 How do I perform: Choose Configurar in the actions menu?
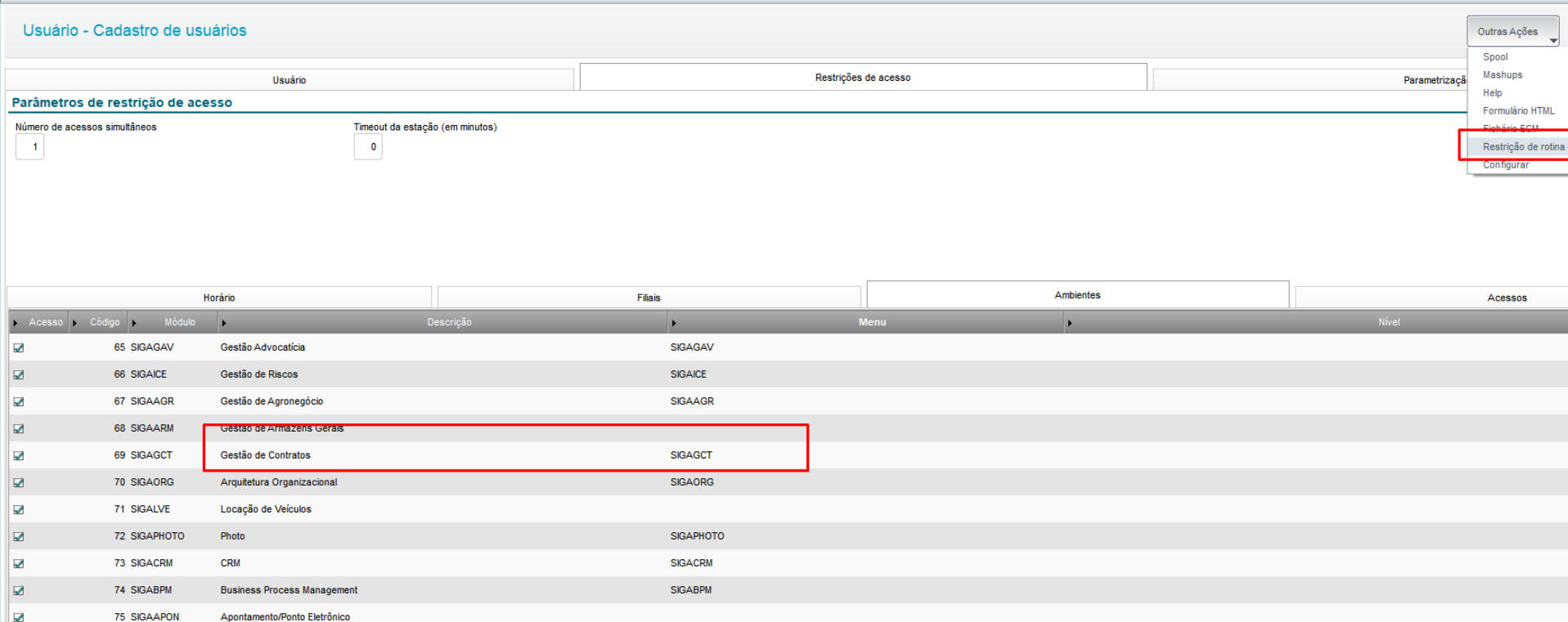click(x=1505, y=165)
